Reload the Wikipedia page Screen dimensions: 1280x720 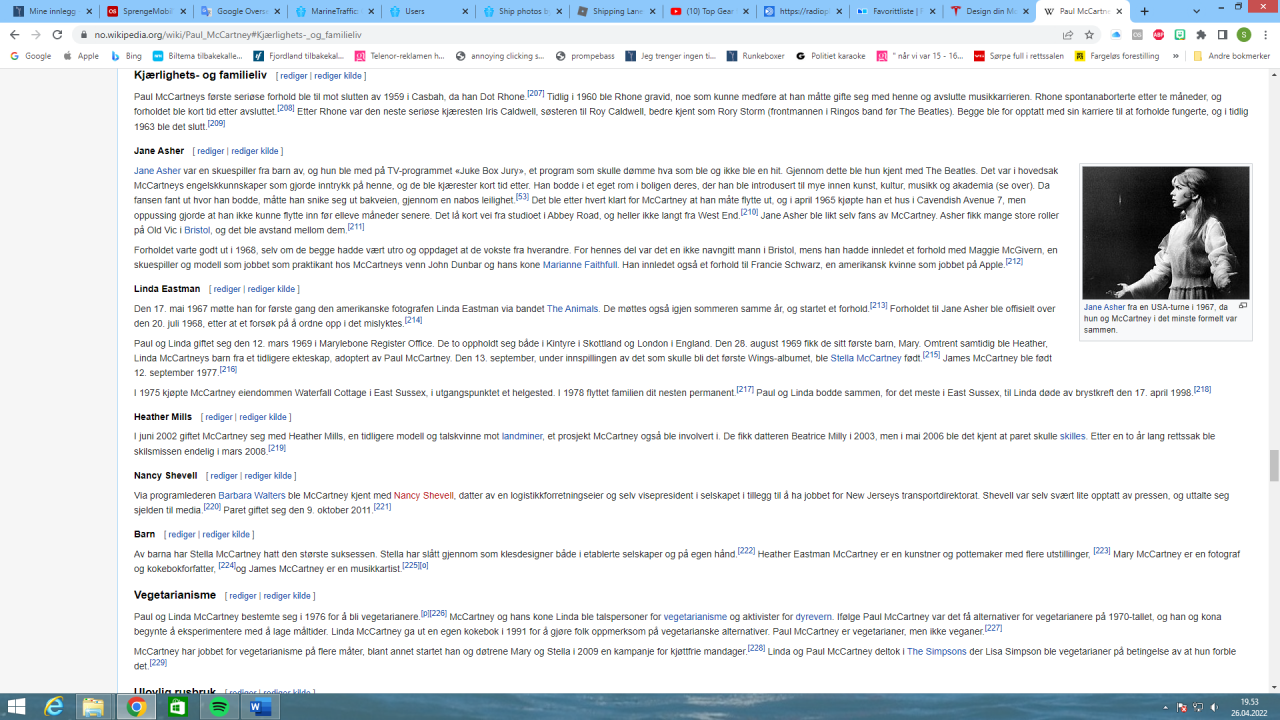(x=57, y=34)
